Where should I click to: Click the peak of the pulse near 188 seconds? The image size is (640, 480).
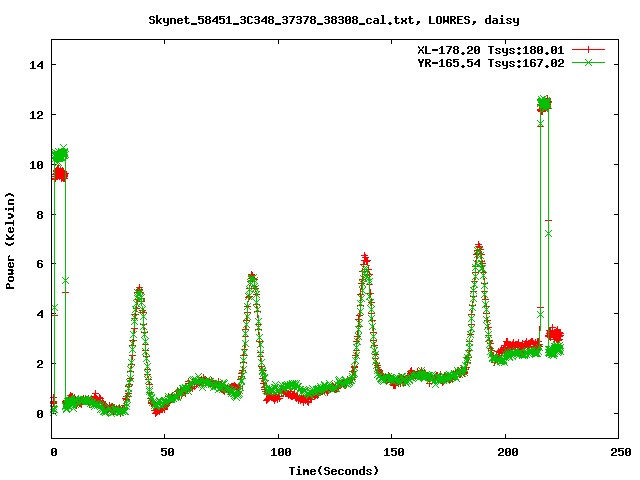tap(479, 248)
